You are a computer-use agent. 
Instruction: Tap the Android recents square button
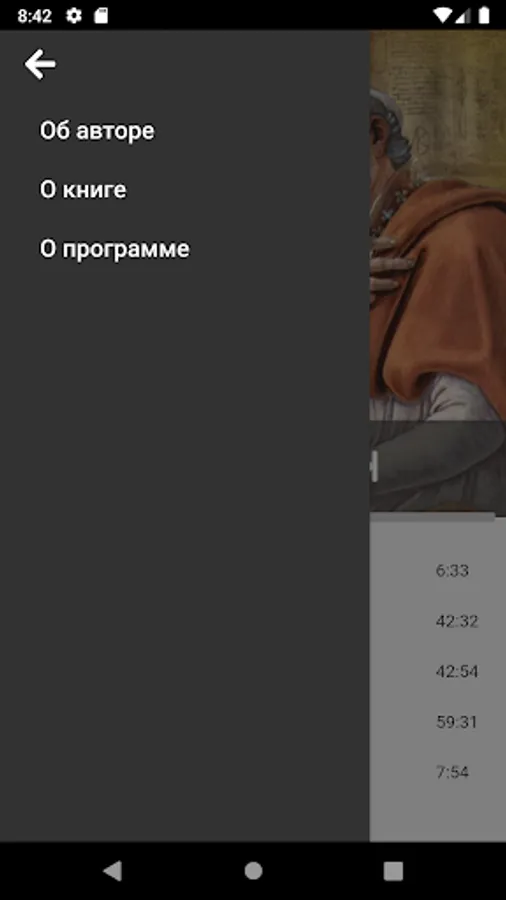pos(394,871)
